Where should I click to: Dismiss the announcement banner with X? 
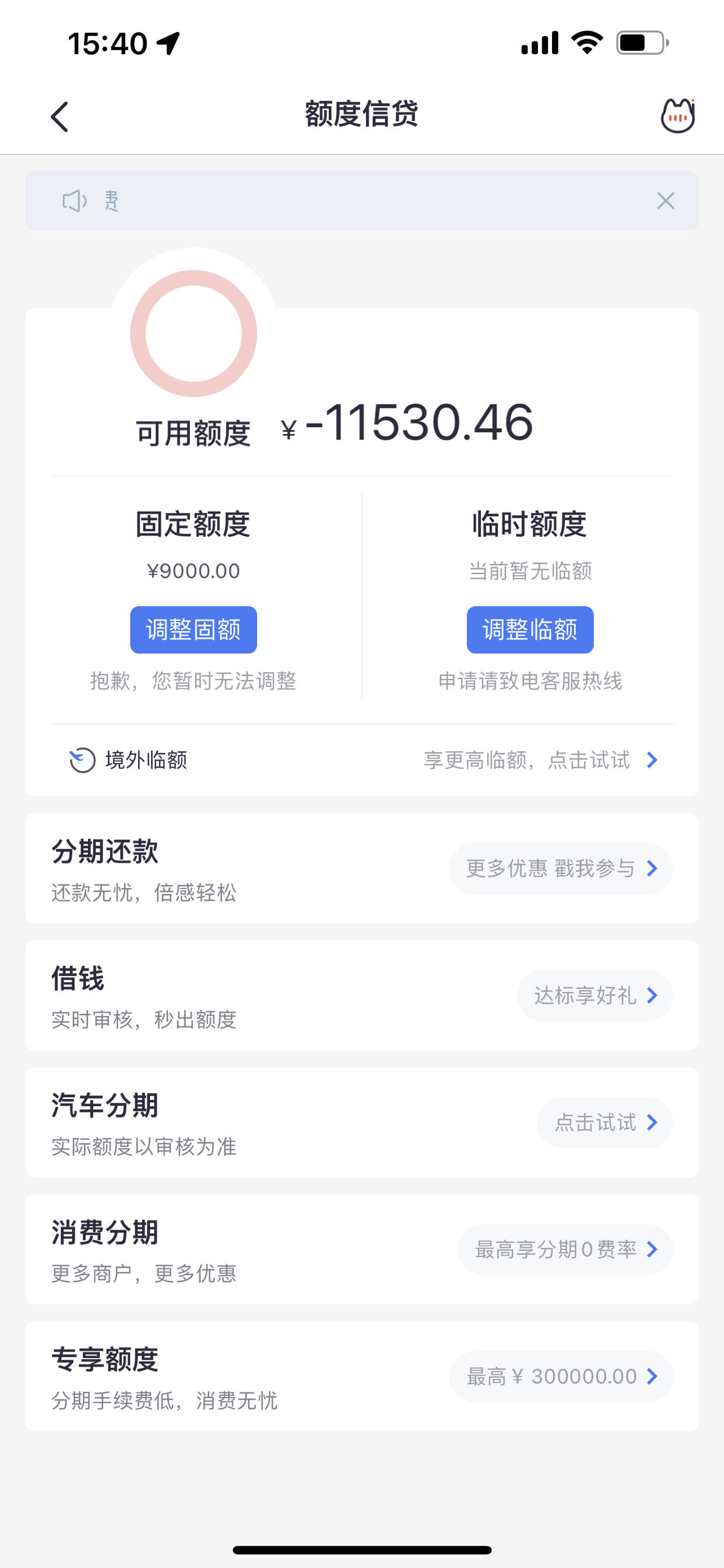point(666,200)
